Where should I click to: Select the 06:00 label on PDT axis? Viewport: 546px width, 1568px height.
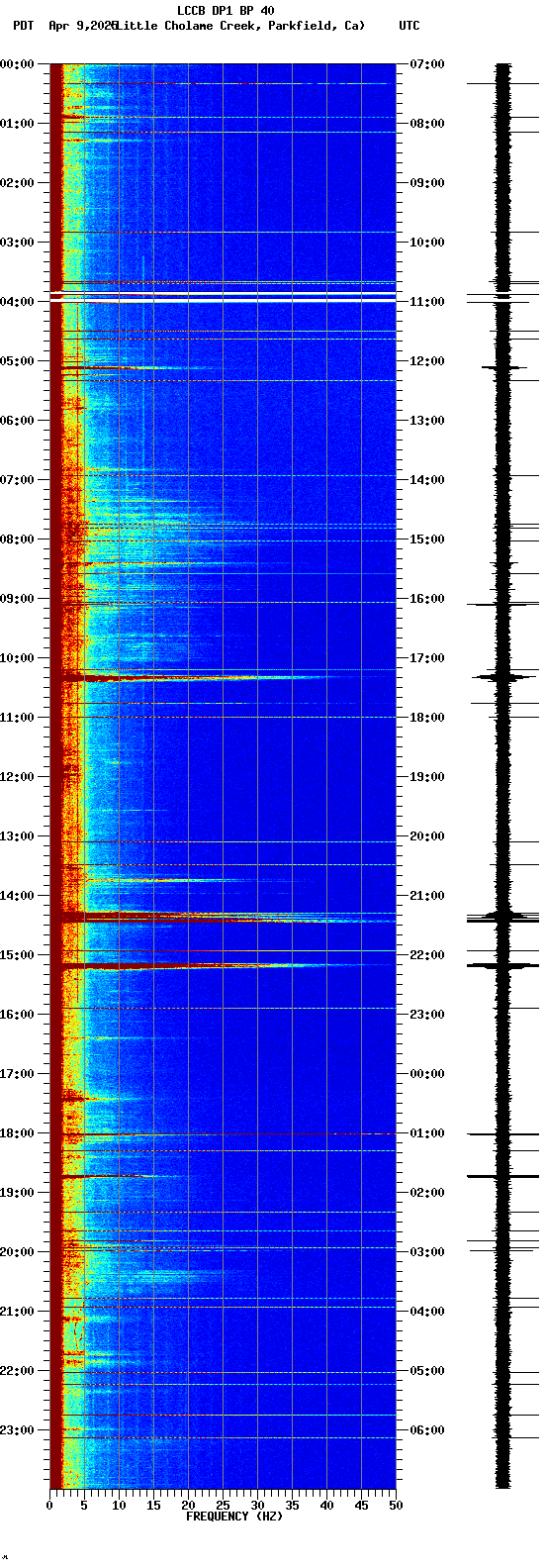(17, 421)
